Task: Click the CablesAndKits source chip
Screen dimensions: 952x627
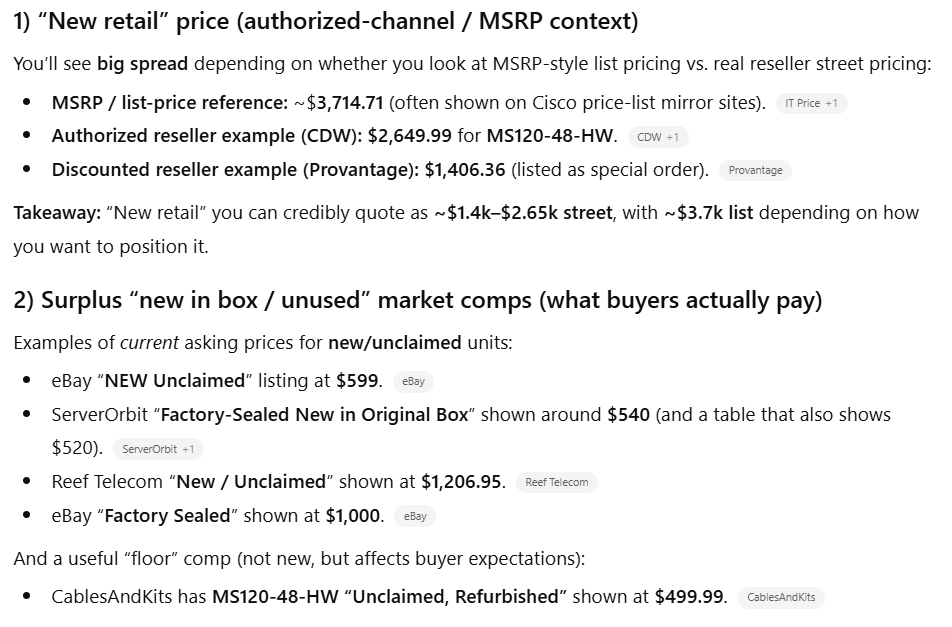Action: [781, 598]
